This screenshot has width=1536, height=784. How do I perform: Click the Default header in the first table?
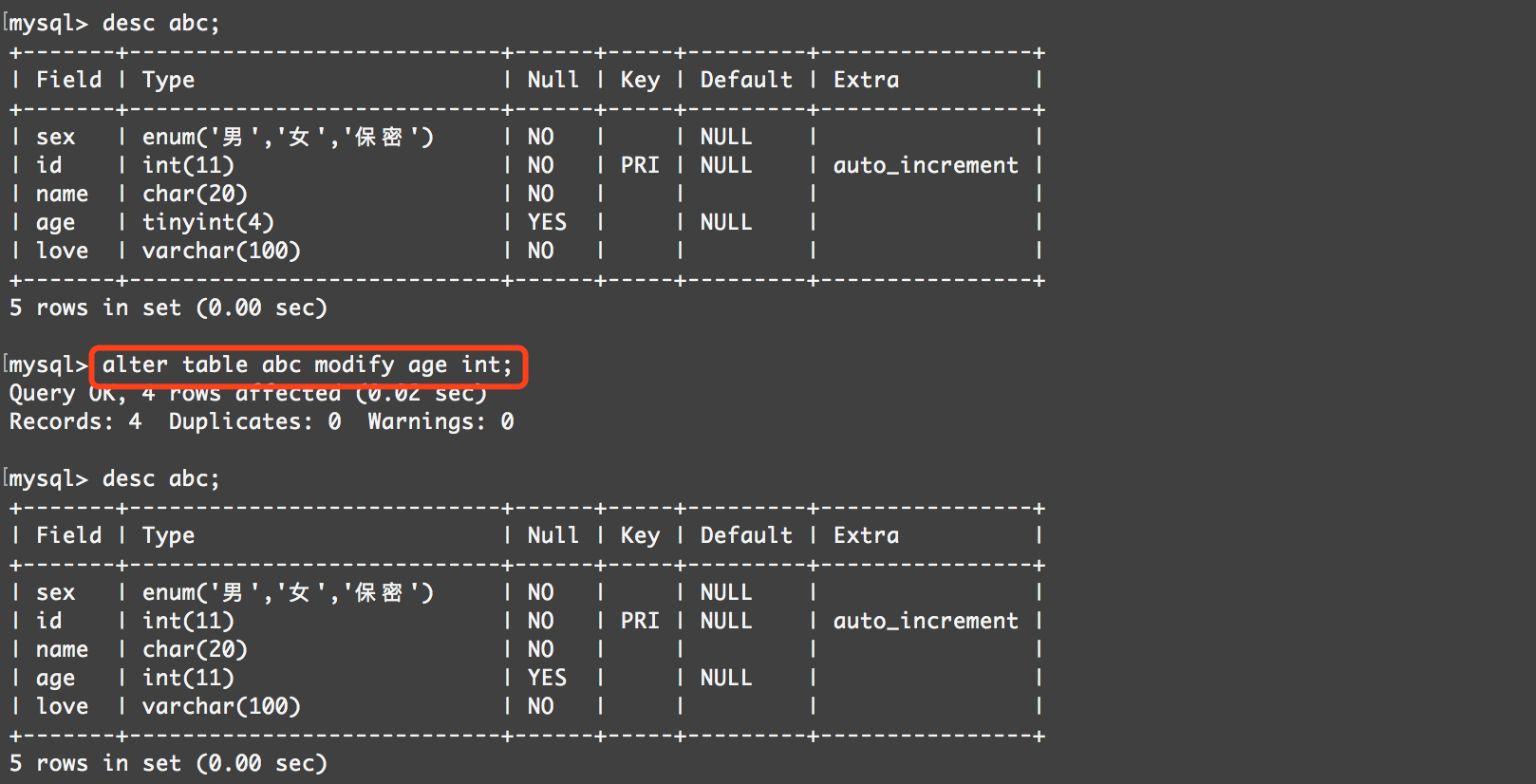(746, 80)
